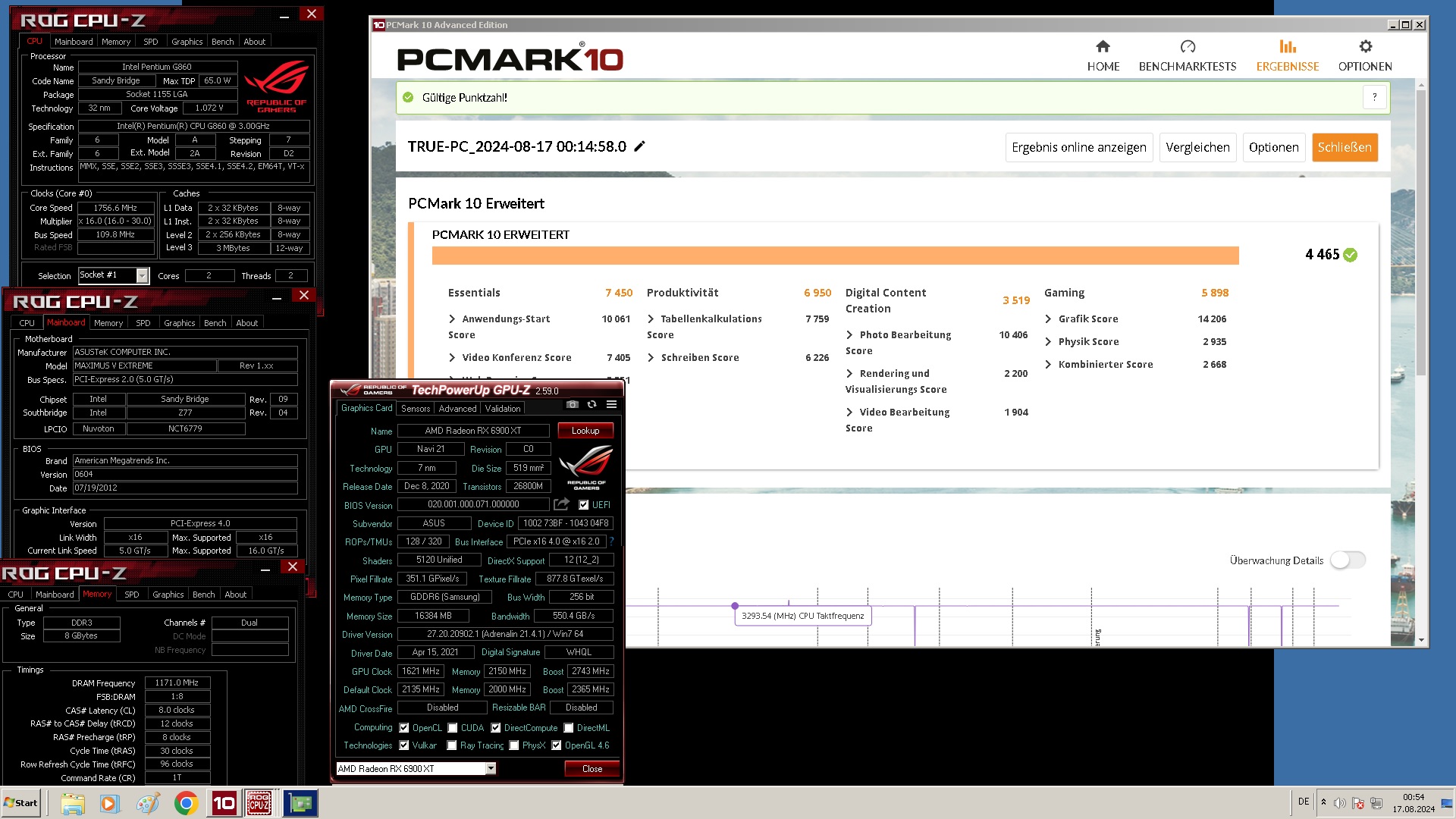The width and height of the screenshot is (1456, 819).
Task: Open Windows Explorer from taskbar
Action: [x=73, y=803]
